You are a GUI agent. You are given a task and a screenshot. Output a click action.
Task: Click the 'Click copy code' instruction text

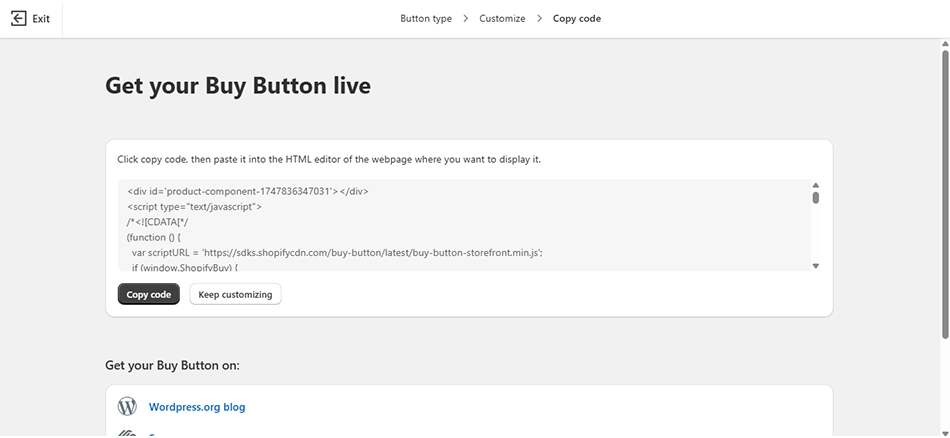click(x=329, y=160)
